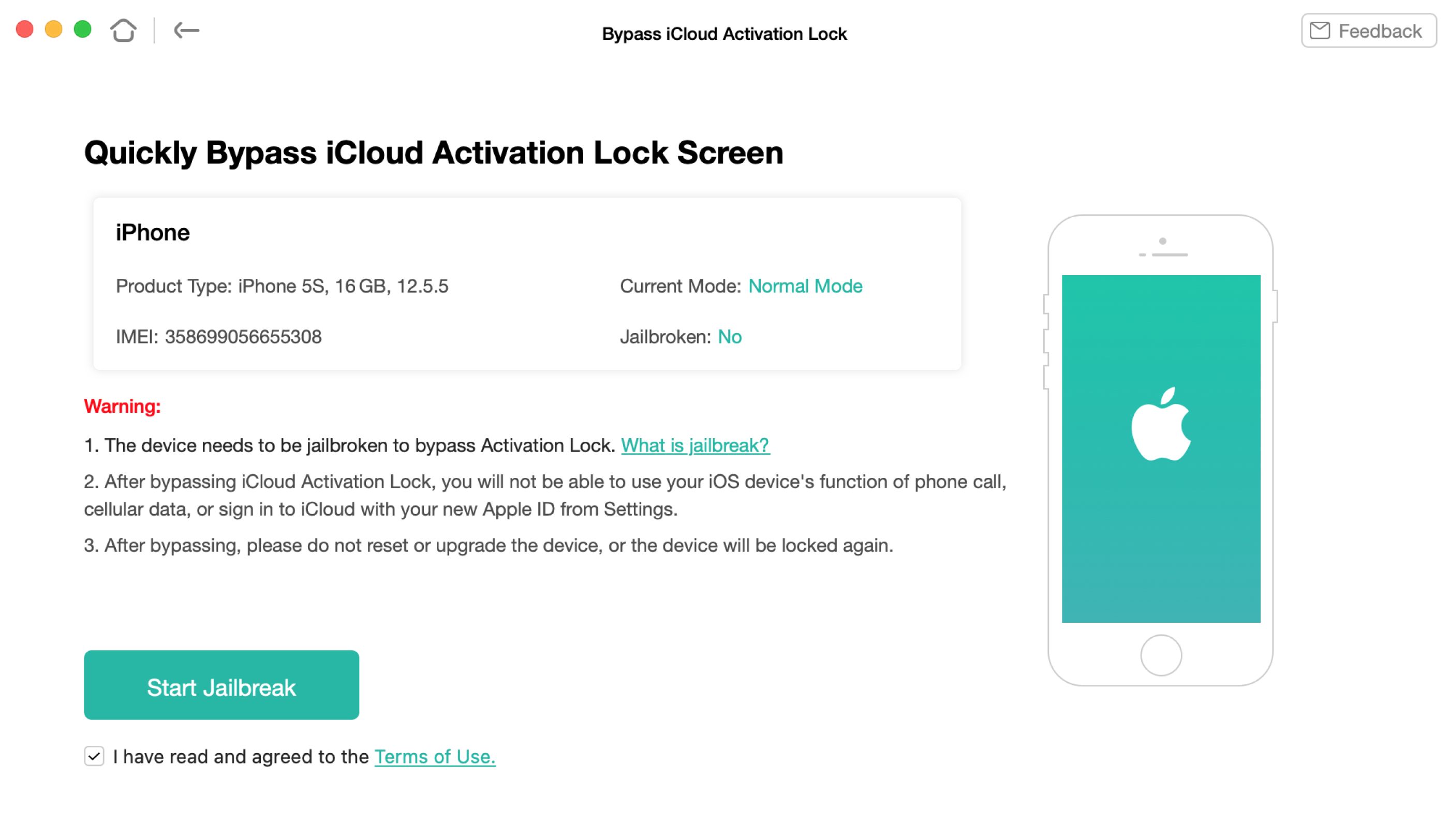The image size is (1449, 840).
Task: Open the 'What is jailbreak?' link
Action: (x=694, y=445)
